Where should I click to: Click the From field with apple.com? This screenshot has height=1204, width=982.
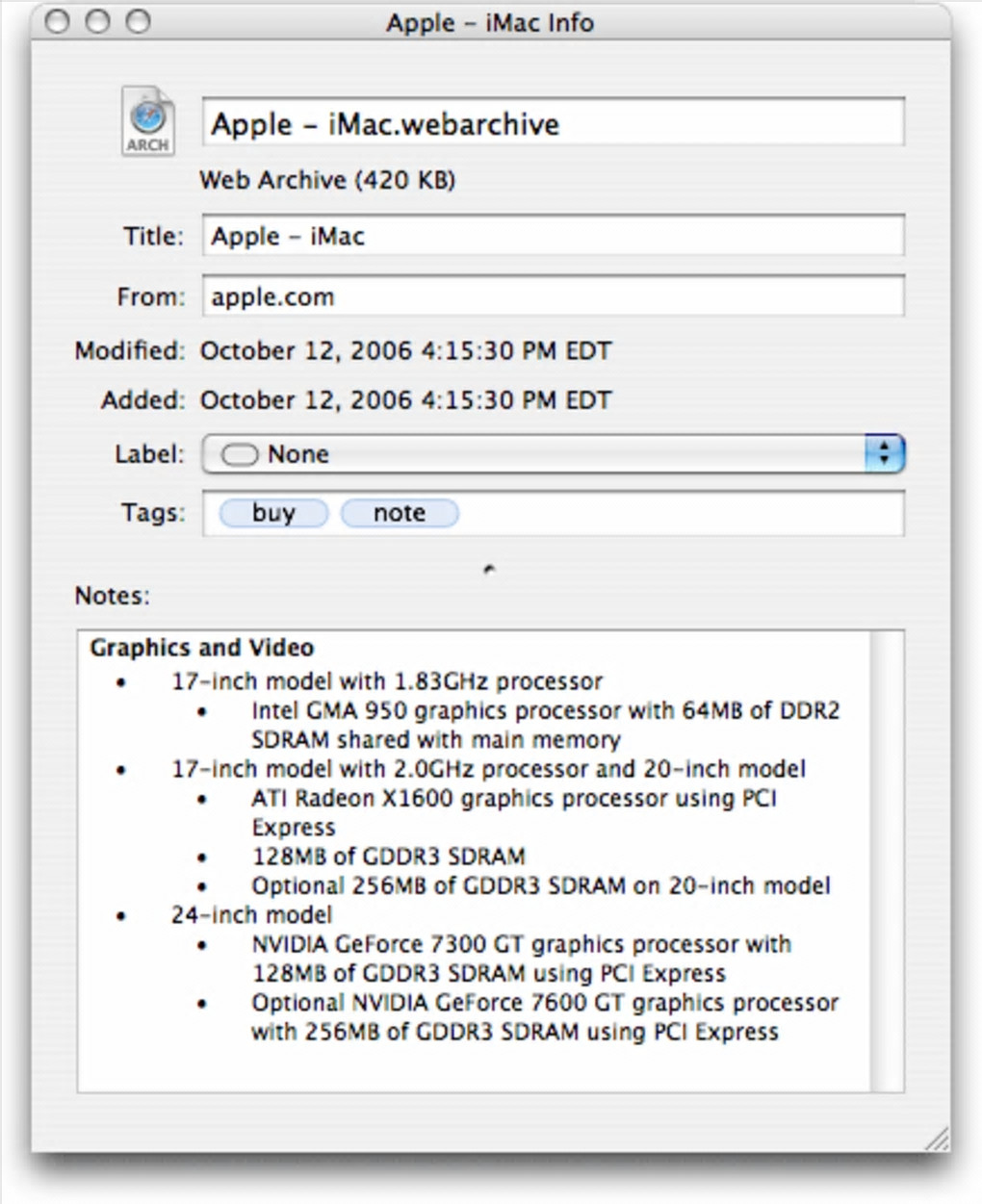coord(552,296)
